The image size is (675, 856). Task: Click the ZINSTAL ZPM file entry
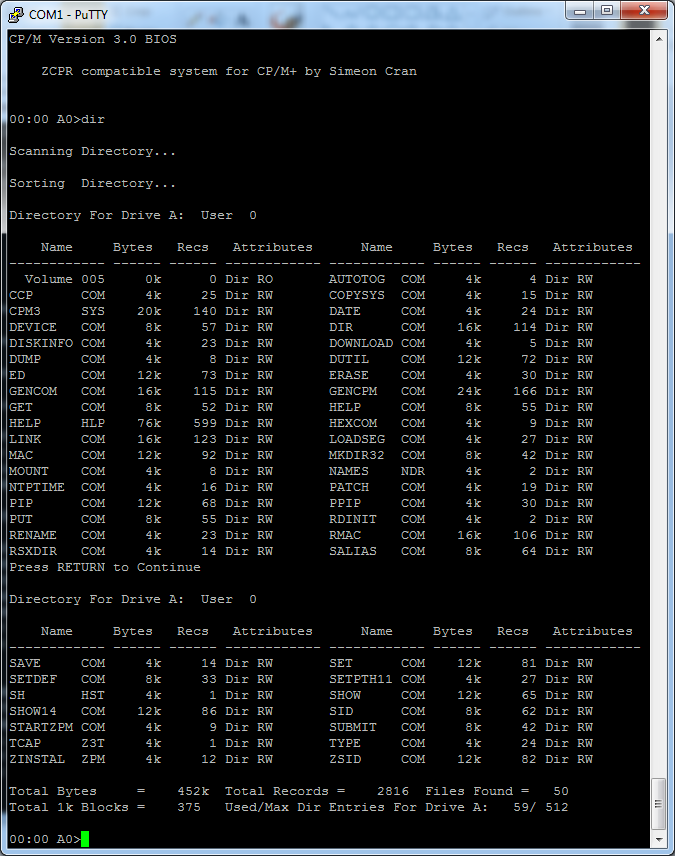[57, 759]
